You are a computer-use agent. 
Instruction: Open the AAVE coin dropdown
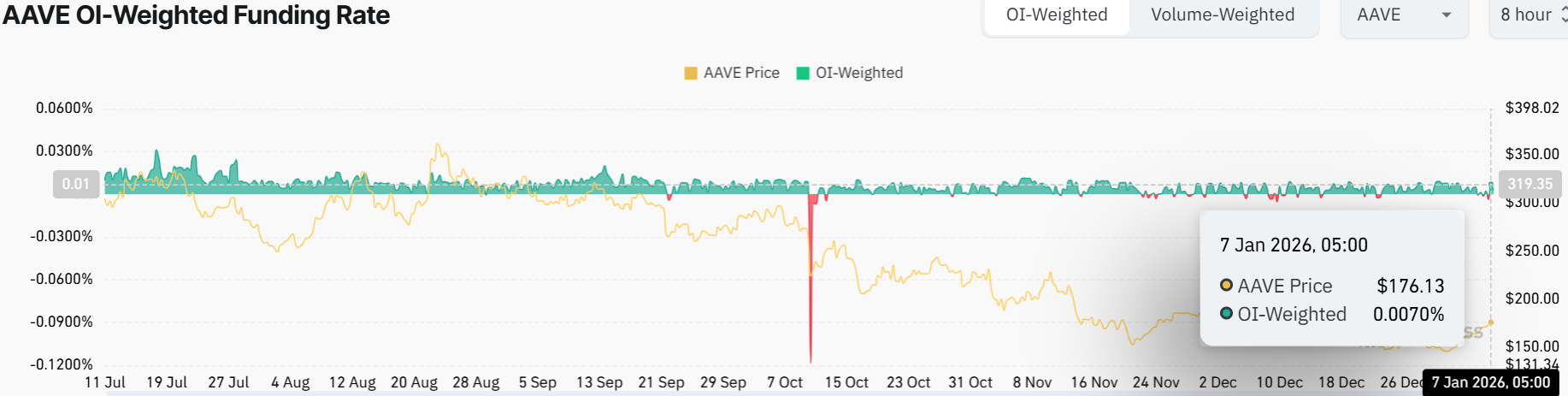pyautogui.click(x=1403, y=15)
